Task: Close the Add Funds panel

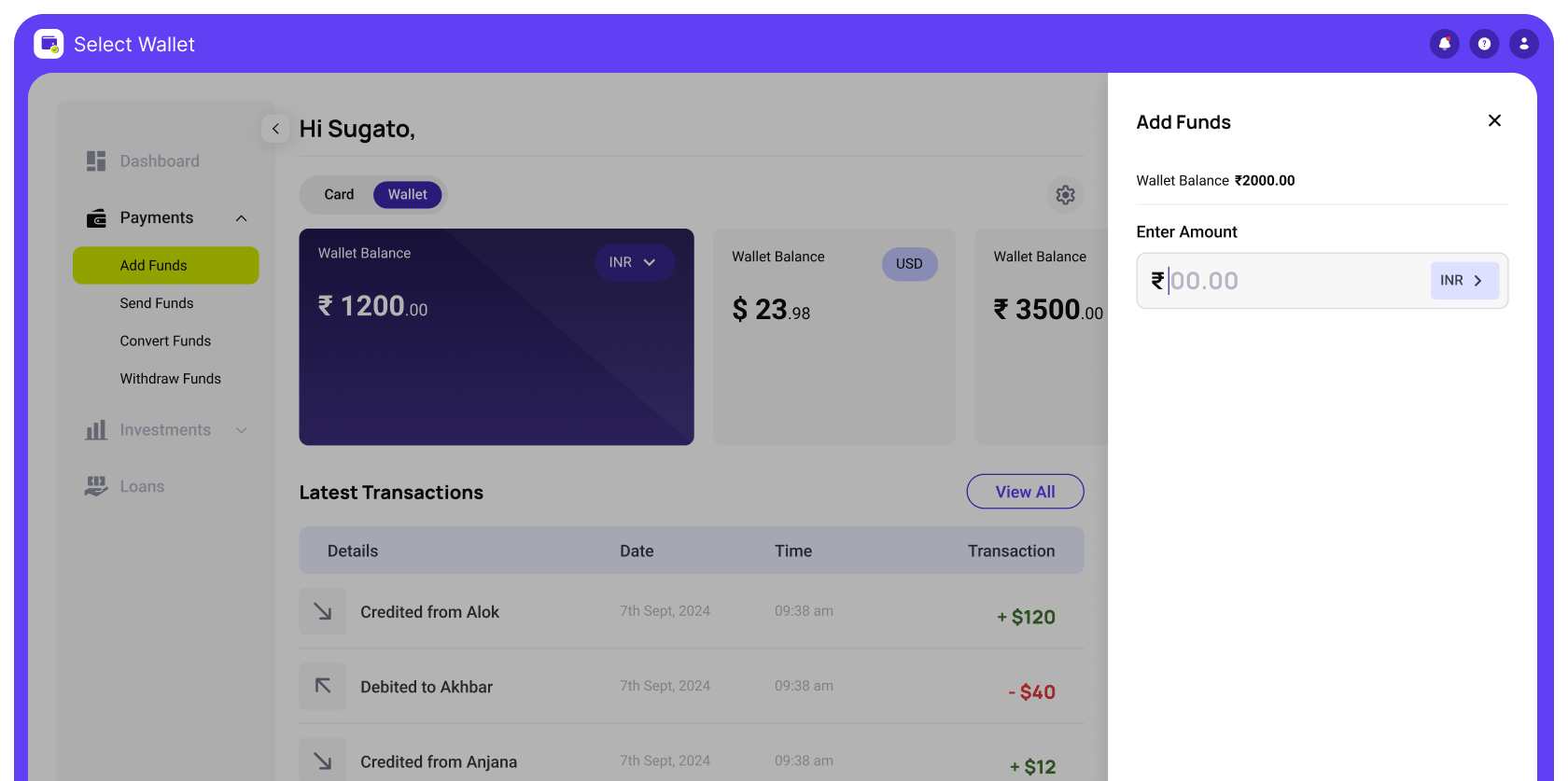Action: click(1494, 120)
